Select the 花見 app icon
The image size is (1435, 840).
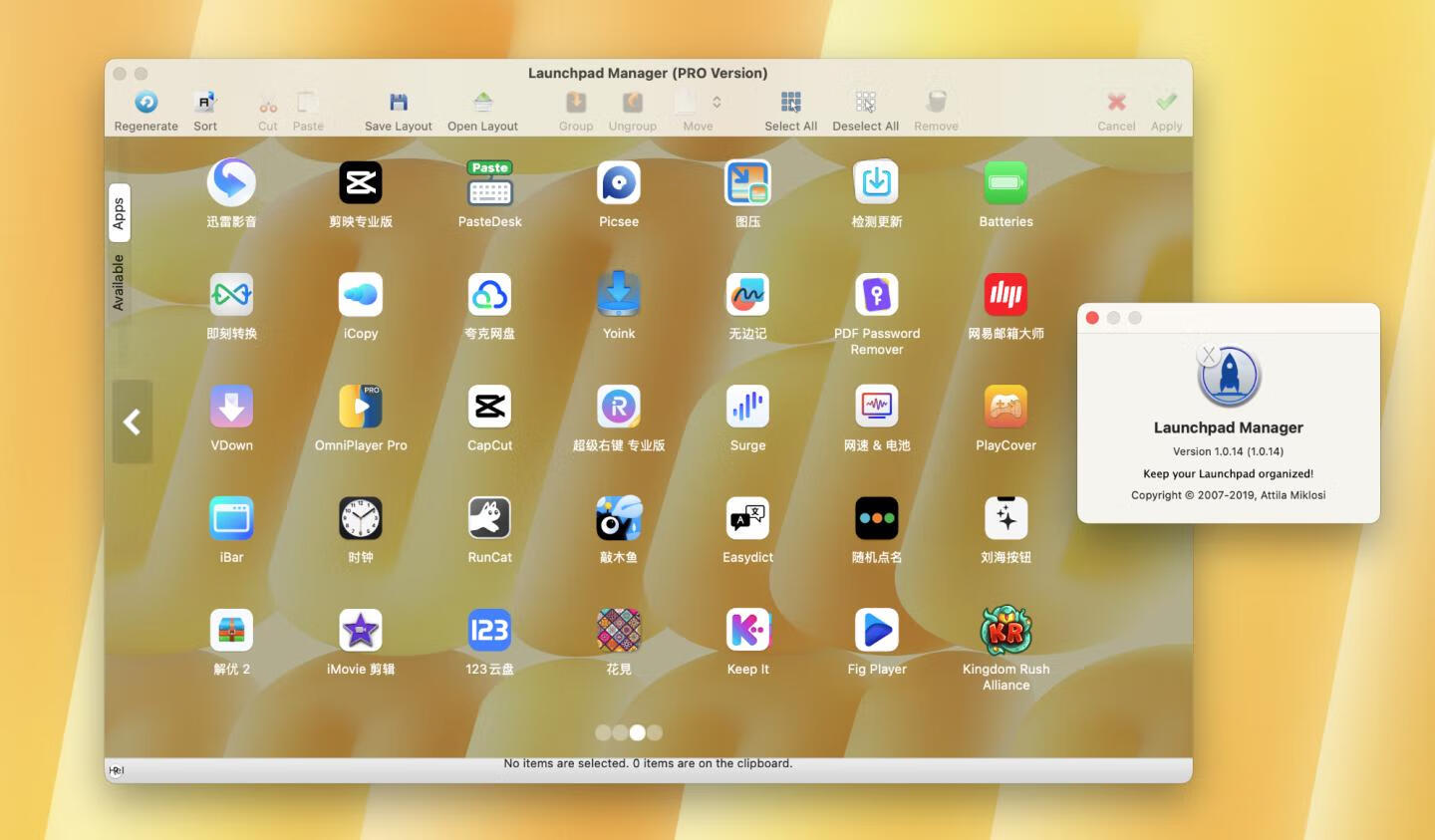point(619,631)
